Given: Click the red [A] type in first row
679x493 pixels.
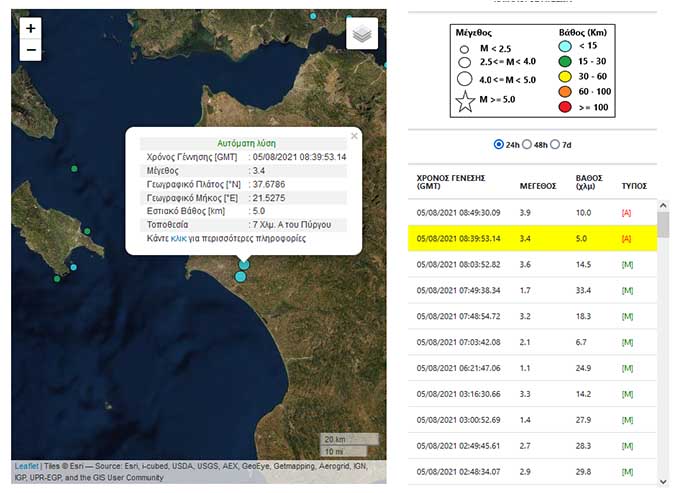Looking at the screenshot, I should pyautogui.click(x=626, y=213).
